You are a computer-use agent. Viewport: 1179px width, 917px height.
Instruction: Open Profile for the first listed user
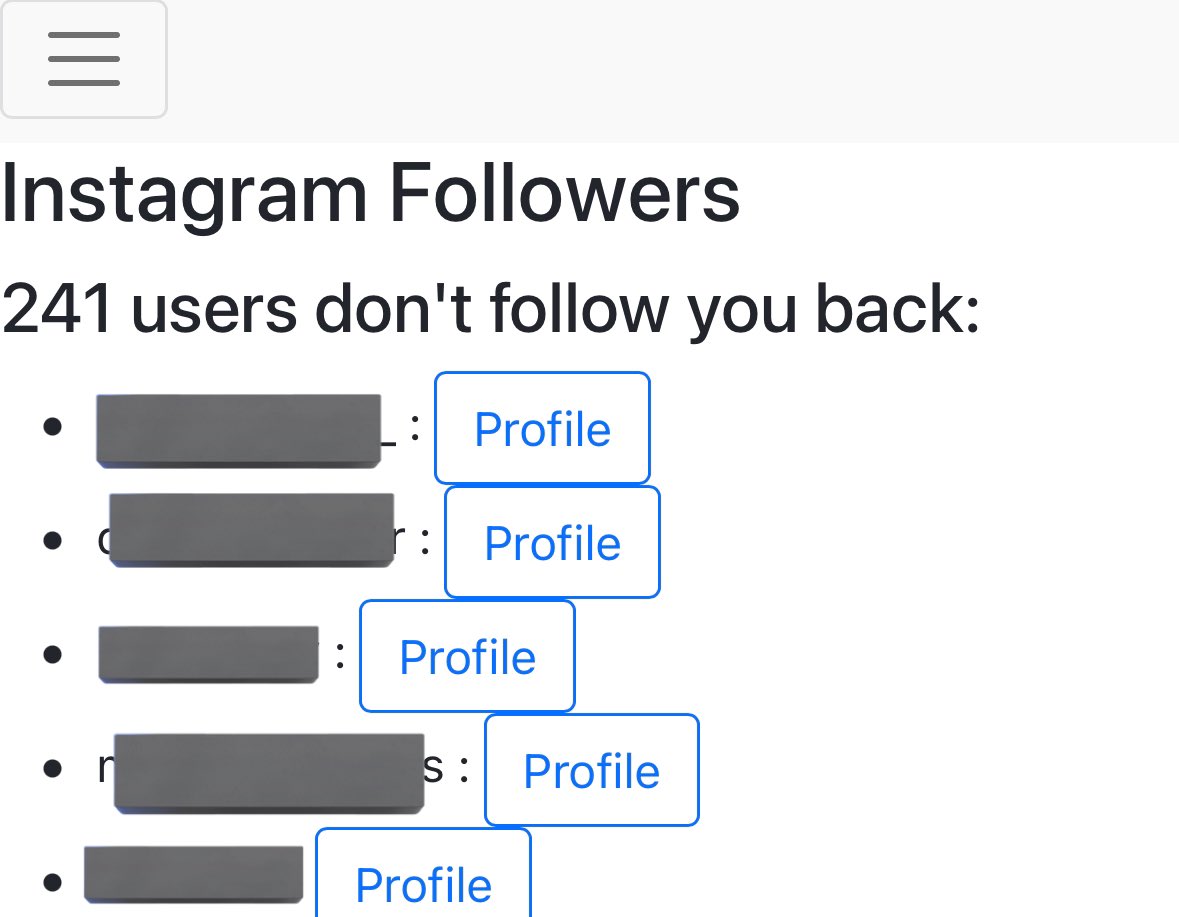click(542, 429)
